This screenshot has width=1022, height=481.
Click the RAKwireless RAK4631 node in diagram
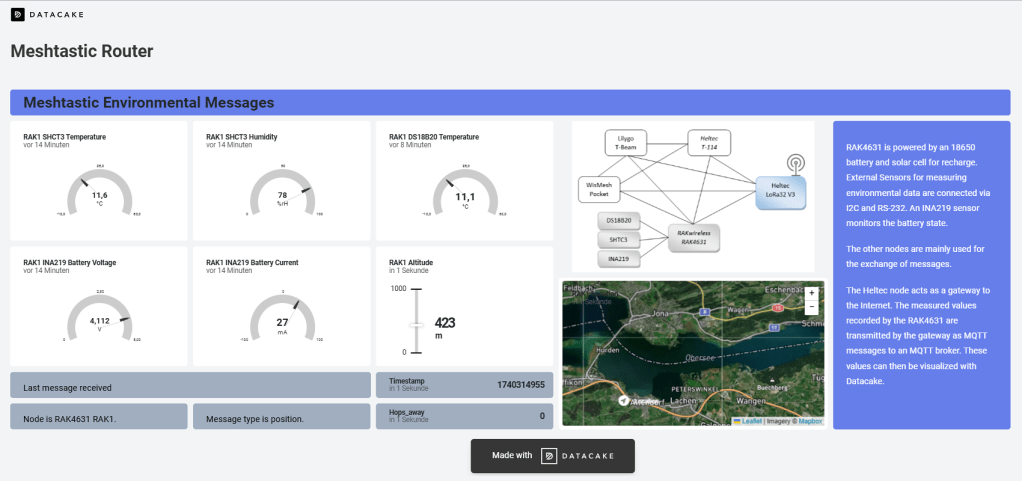pos(693,236)
